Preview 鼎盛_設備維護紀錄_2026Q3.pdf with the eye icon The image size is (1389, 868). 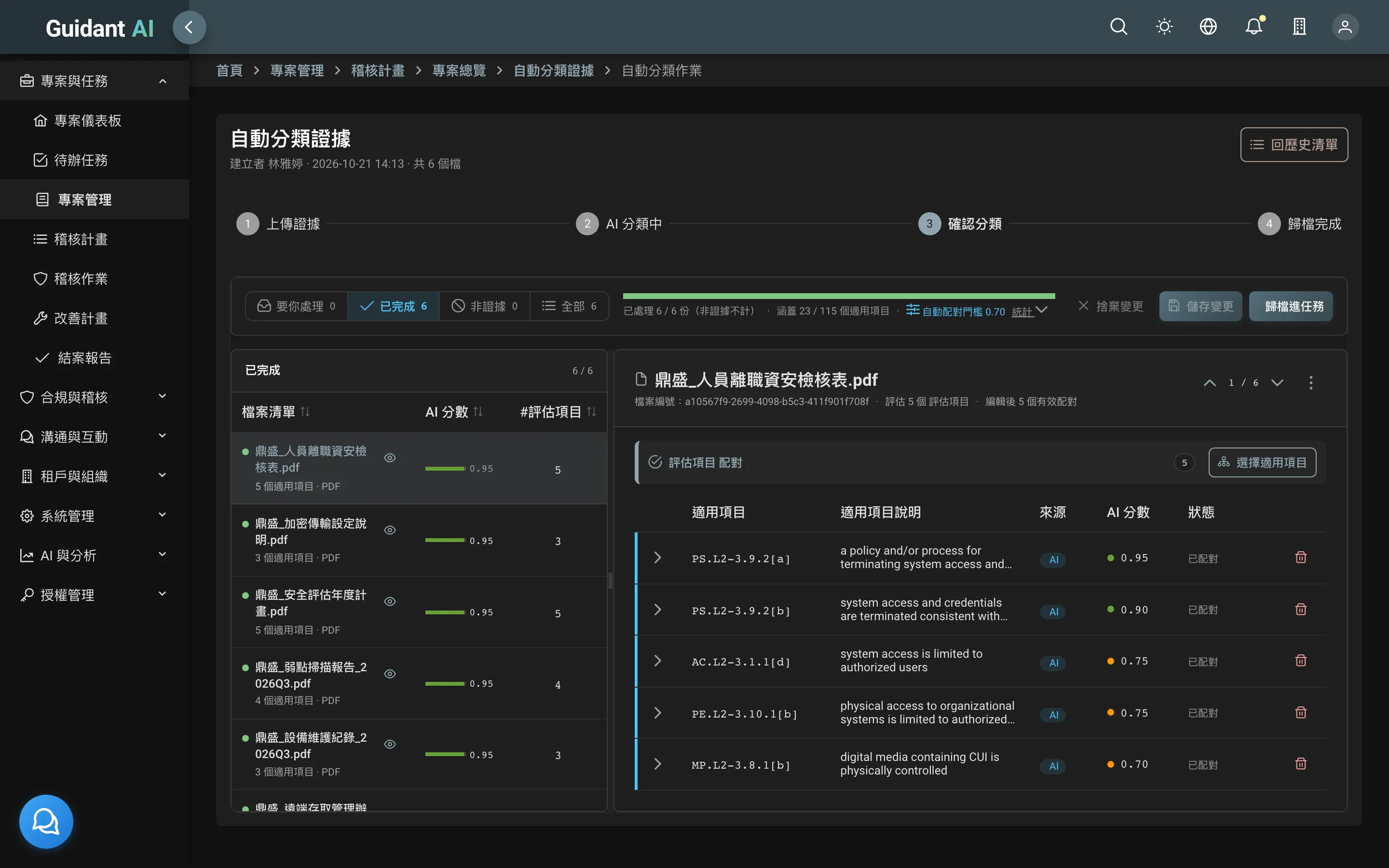[390, 744]
